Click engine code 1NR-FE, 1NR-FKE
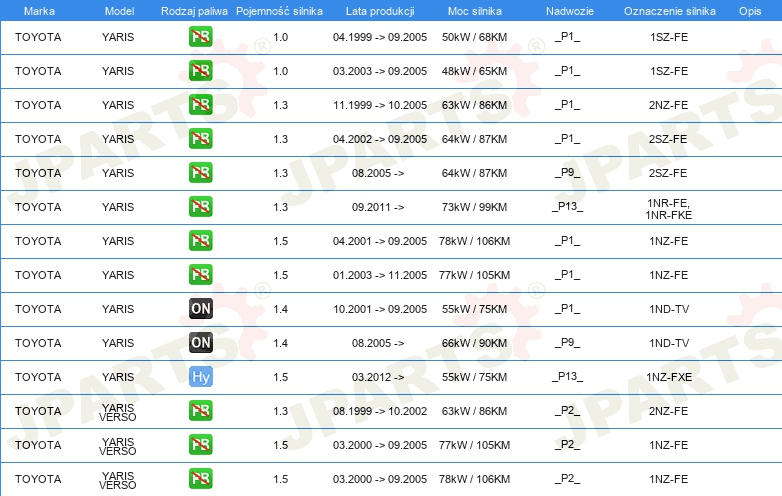 (669, 209)
